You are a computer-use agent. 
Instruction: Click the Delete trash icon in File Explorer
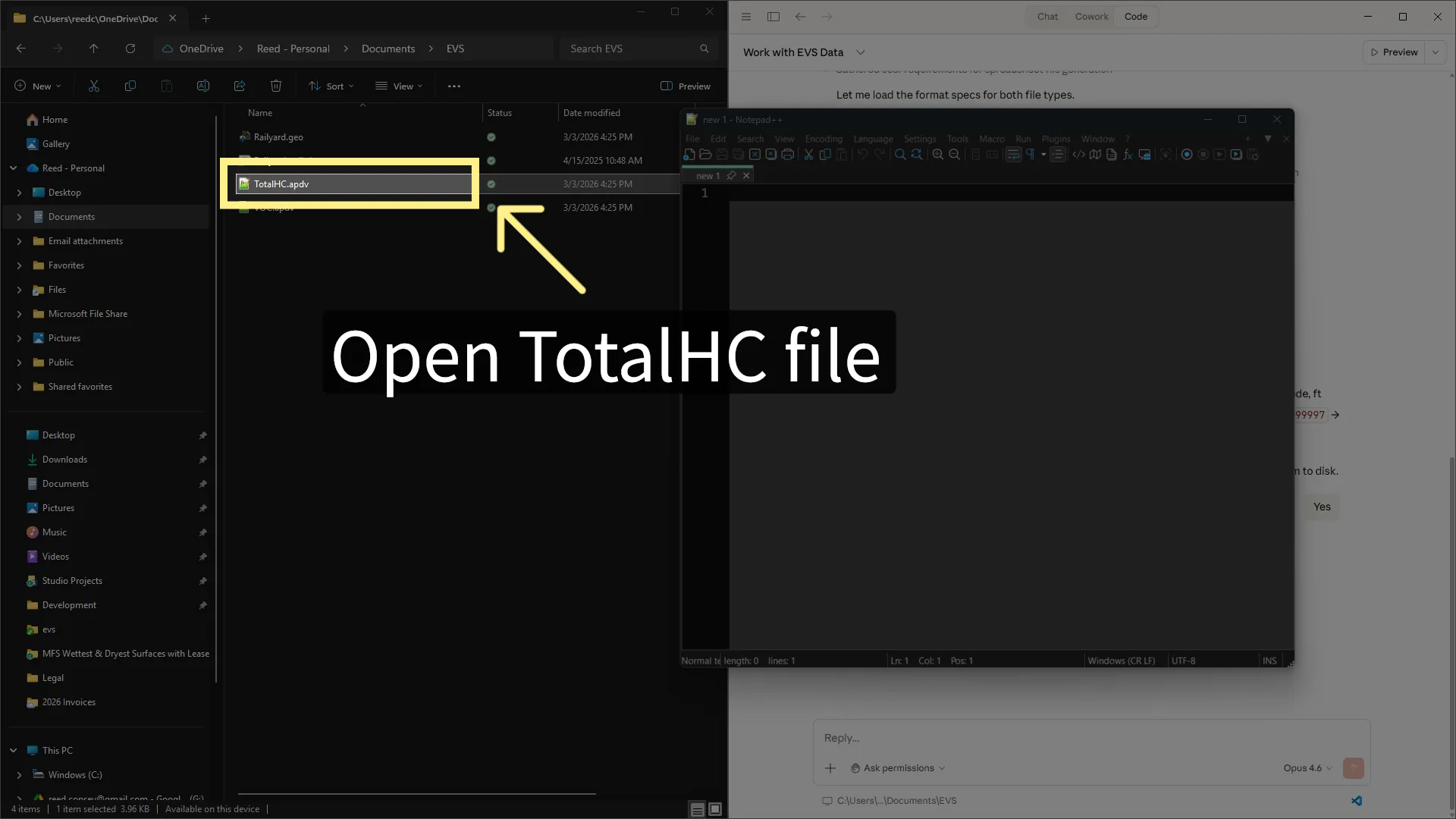coord(276,86)
